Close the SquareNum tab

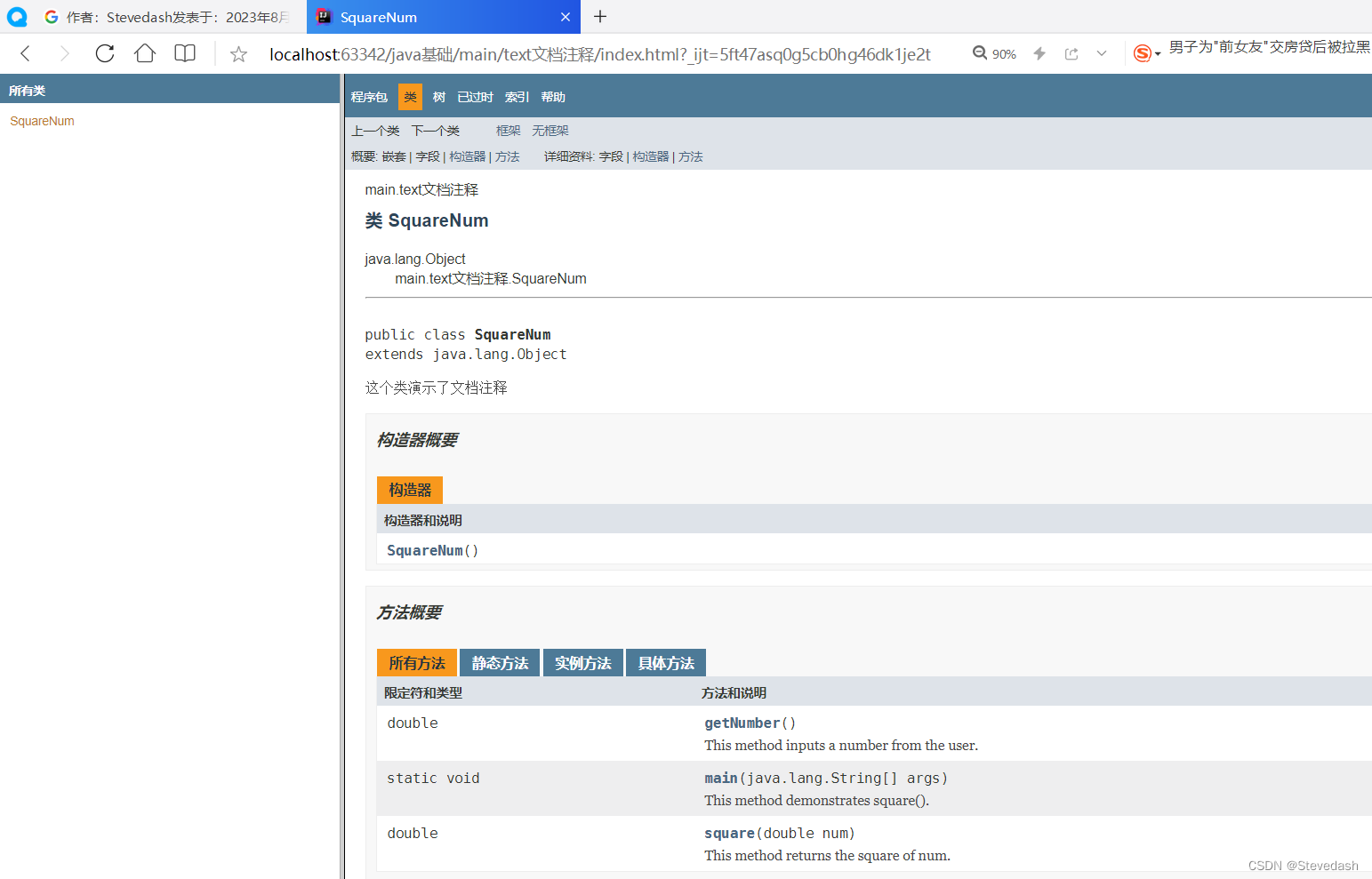(566, 17)
